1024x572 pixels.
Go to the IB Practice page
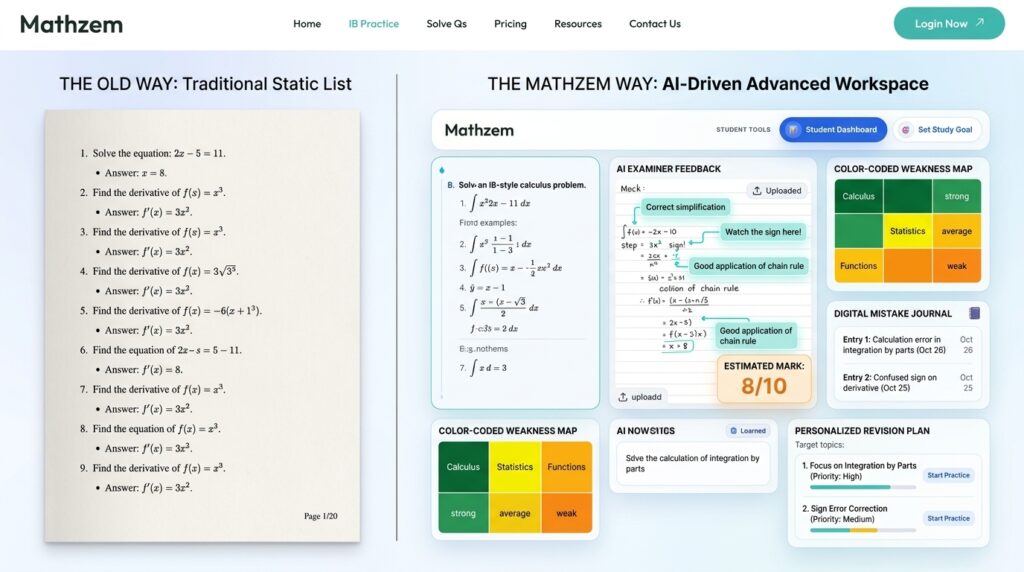(374, 24)
